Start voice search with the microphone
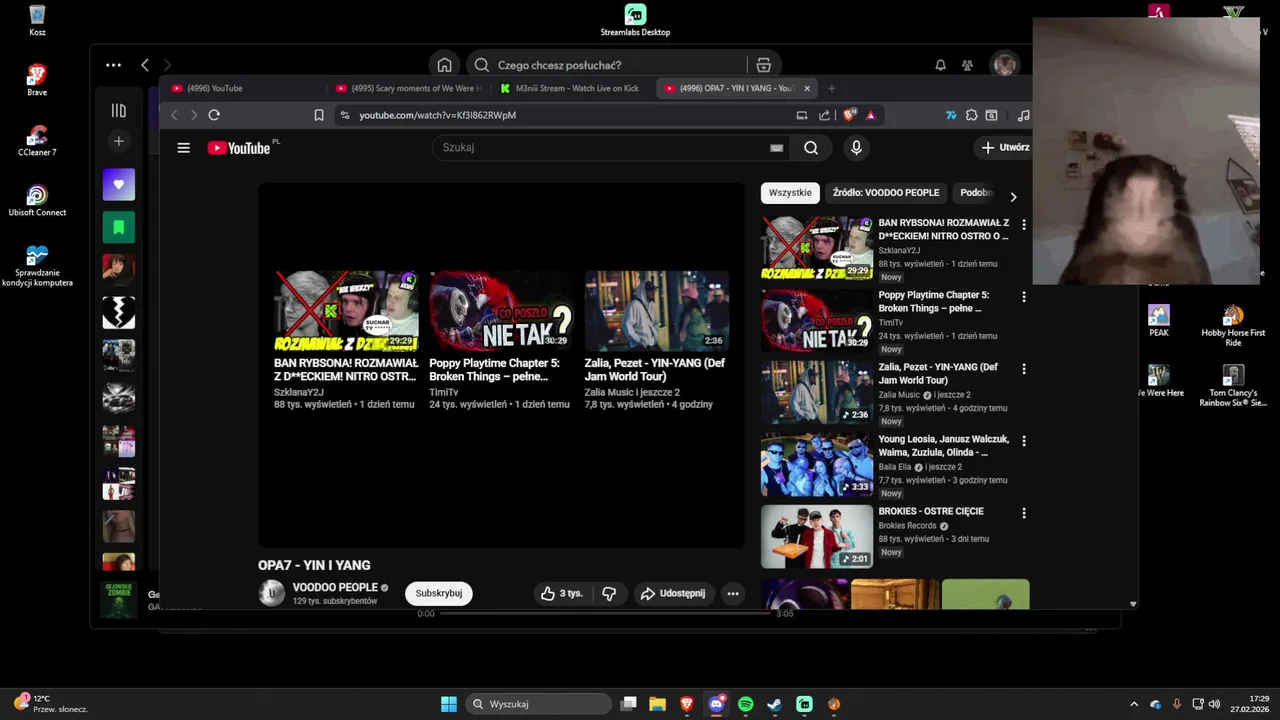Image resolution: width=1280 pixels, height=720 pixels. 856,148
